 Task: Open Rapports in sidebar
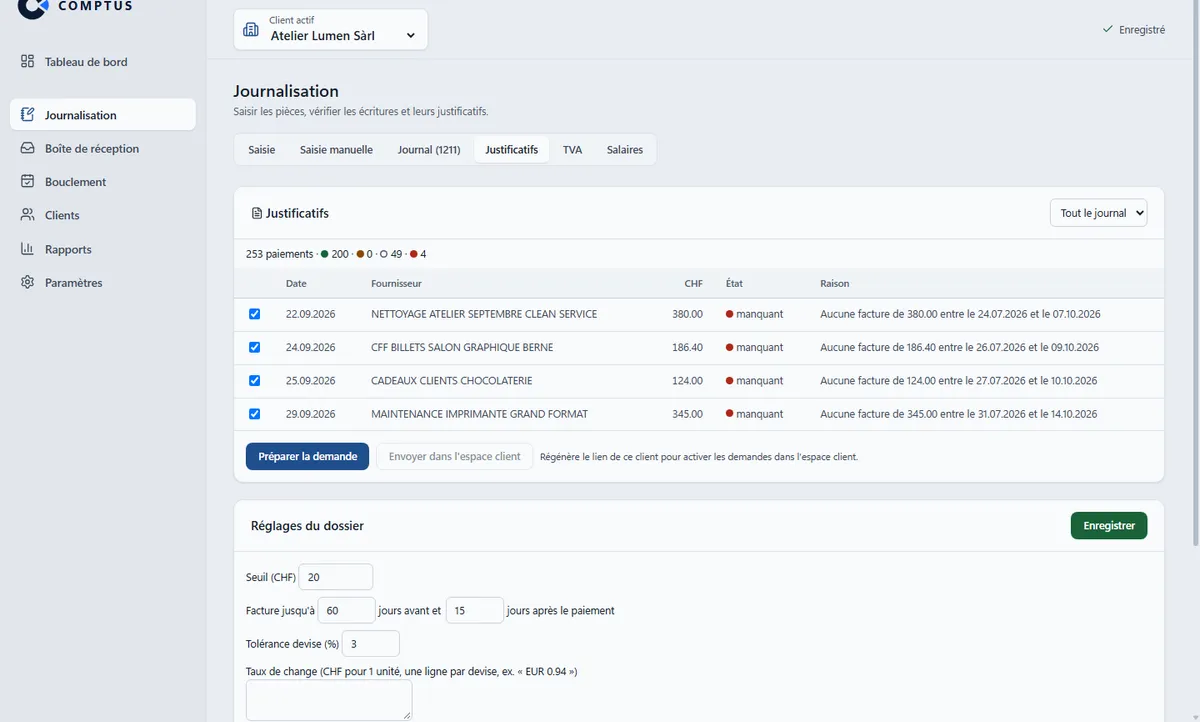click(x=103, y=249)
